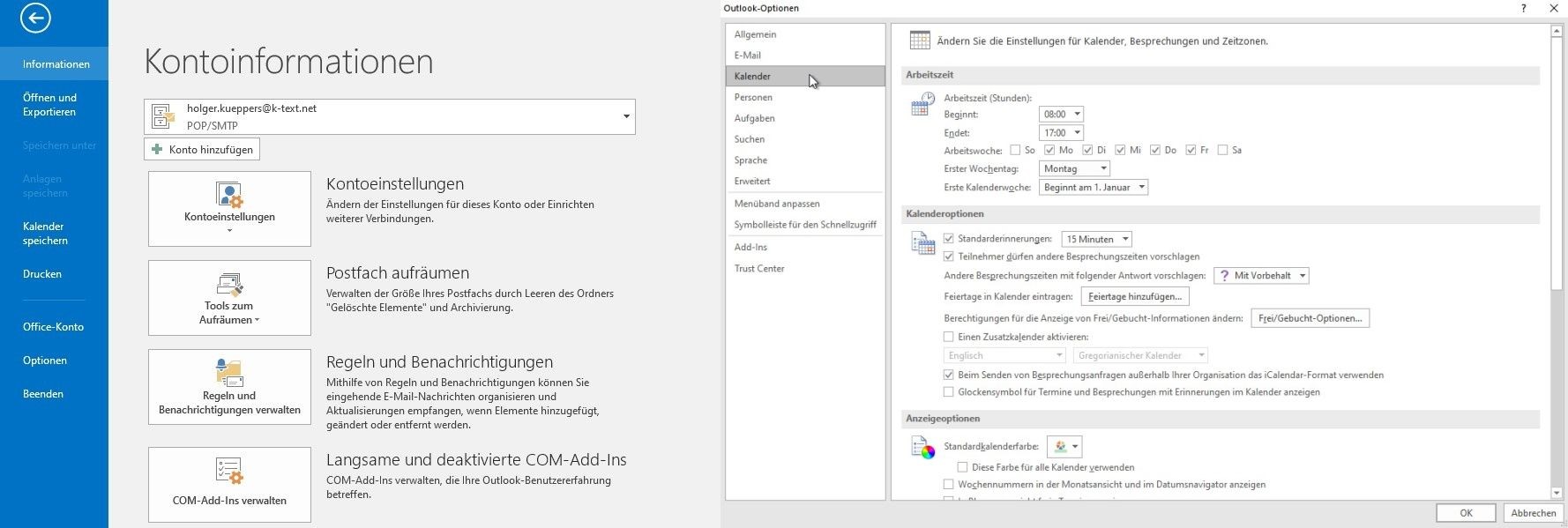This screenshot has width=1568, height=528.
Task: Click the Frei/Gebucht-Optionen button
Action: [x=1310, y=318]
